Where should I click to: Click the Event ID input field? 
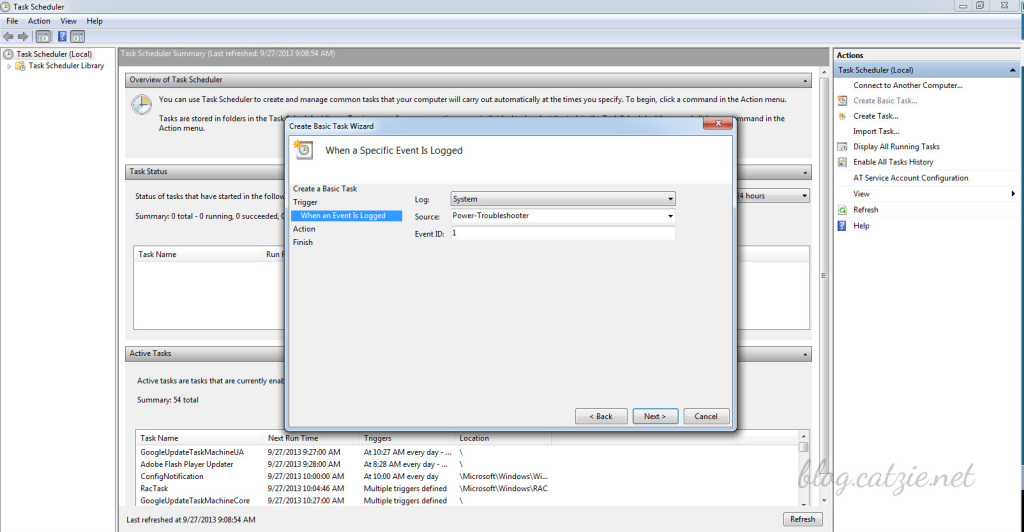[x=563, y=233]
